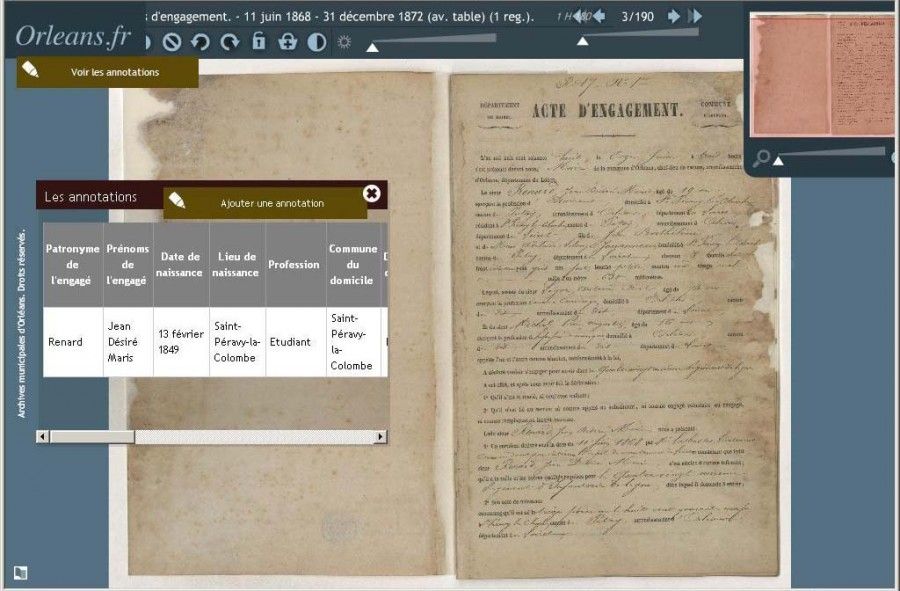Click the document overview thumbnail

(x=822, y=75)
